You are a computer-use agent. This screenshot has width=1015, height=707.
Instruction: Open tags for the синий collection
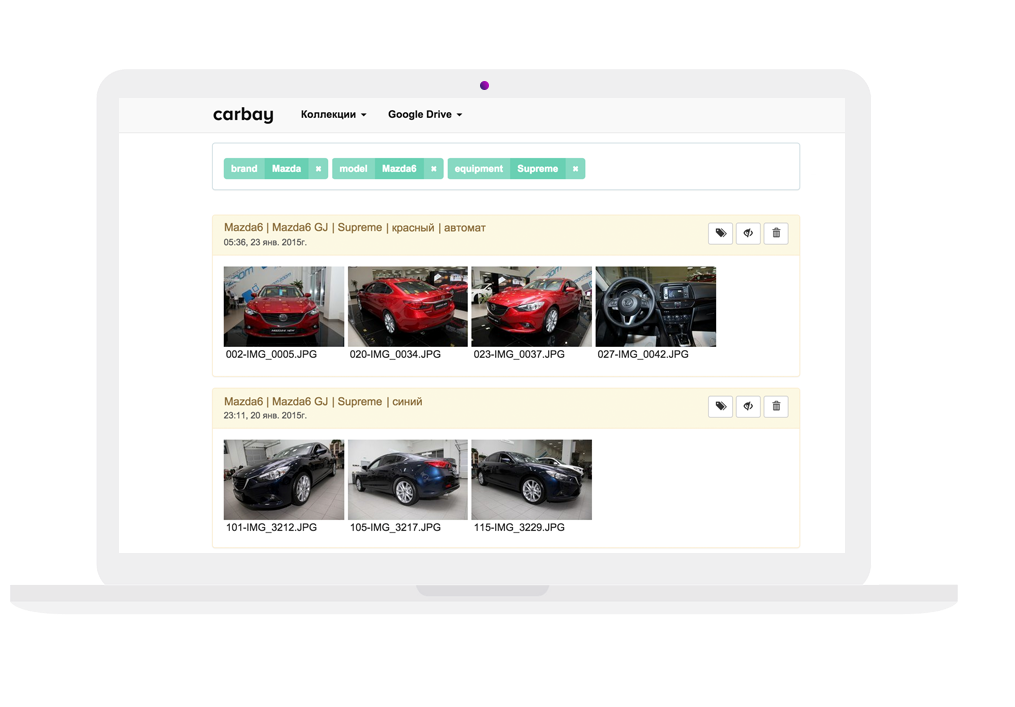click(x=720, y=407)
